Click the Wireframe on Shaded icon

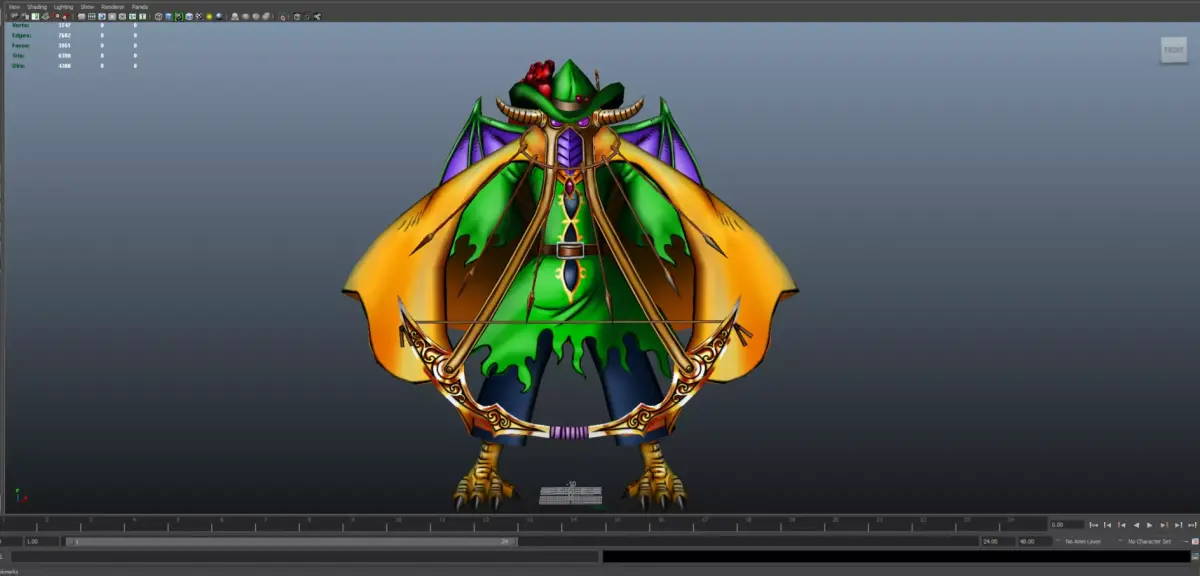(x=189, y=16)
